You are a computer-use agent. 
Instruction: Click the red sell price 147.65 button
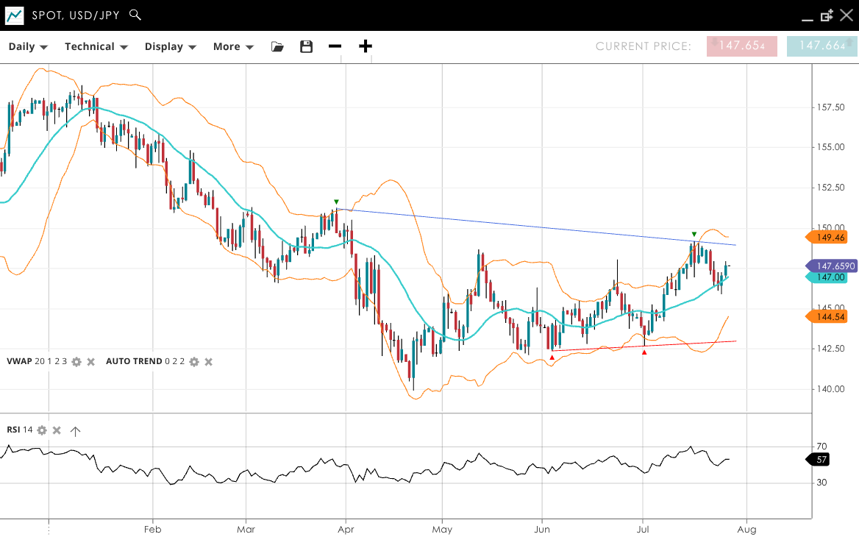pos(741,46)
